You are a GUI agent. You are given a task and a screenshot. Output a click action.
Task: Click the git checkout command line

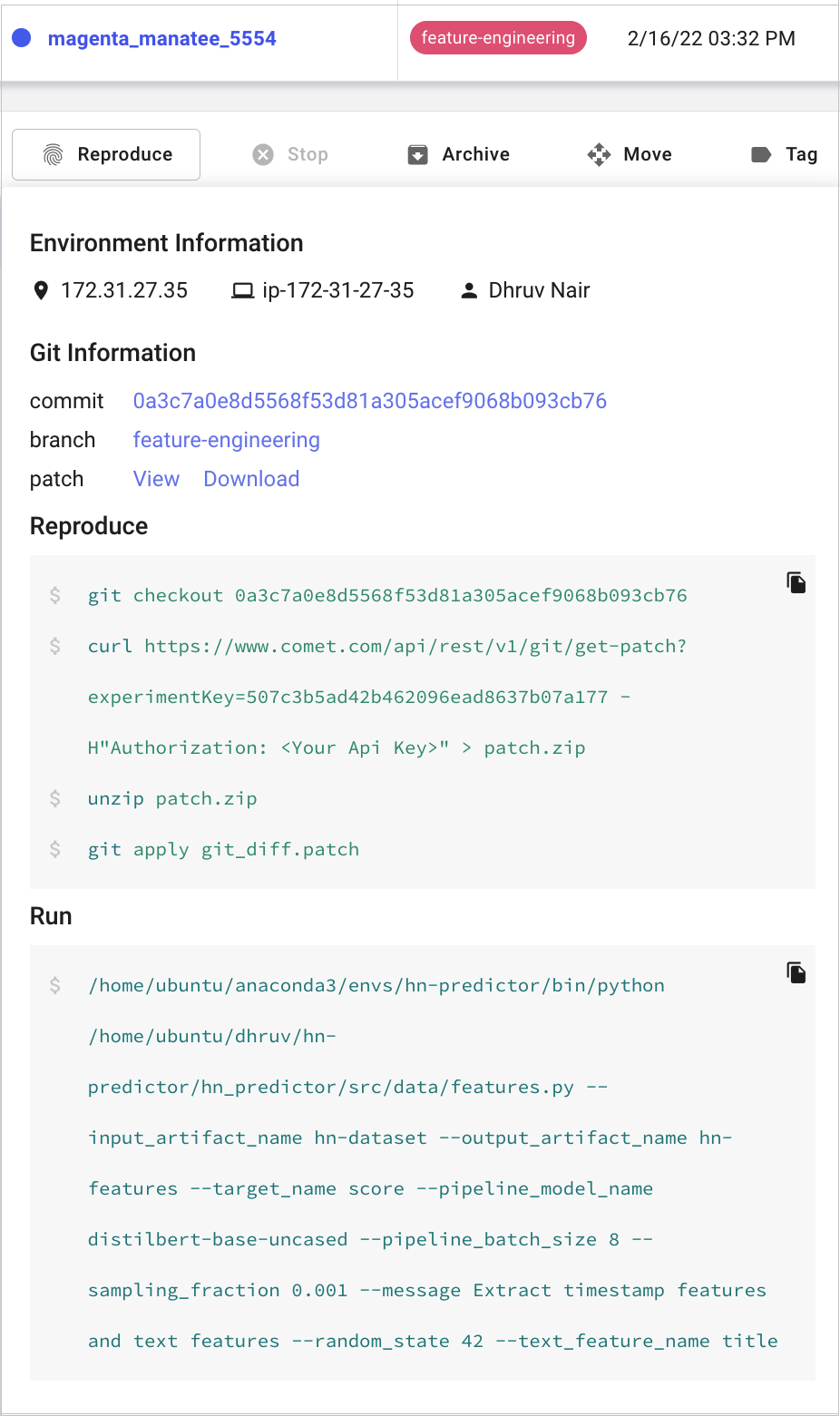pyautogui.click(x=386, y=596)
